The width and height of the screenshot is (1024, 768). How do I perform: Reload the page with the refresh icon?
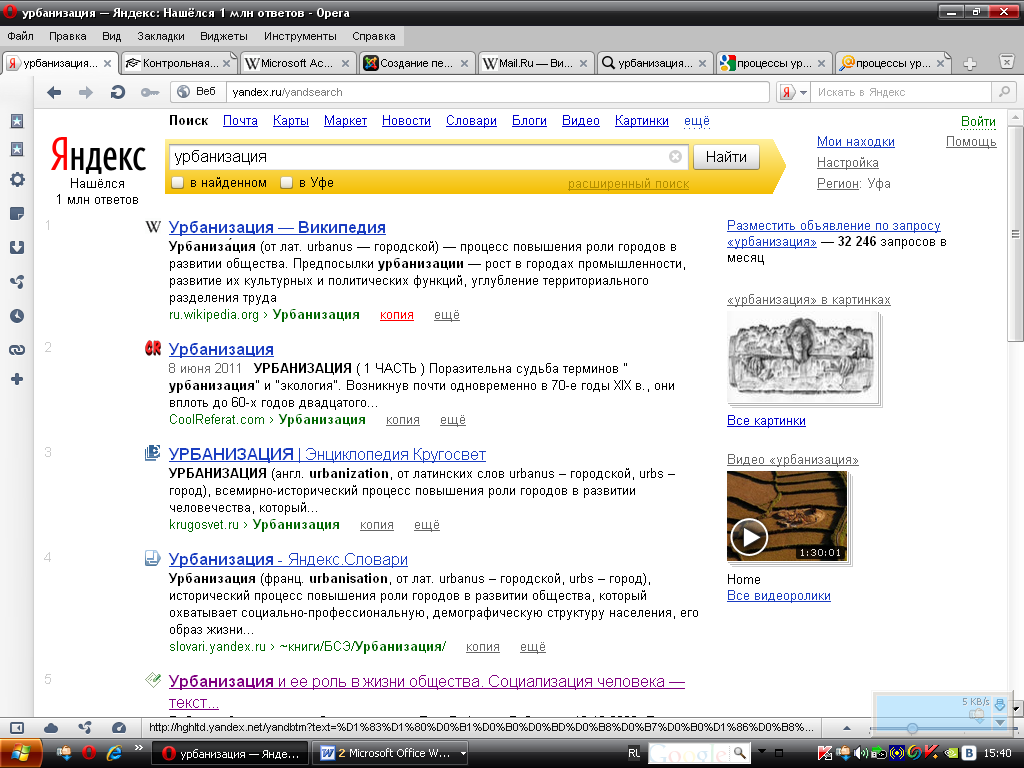click(118, 92)
